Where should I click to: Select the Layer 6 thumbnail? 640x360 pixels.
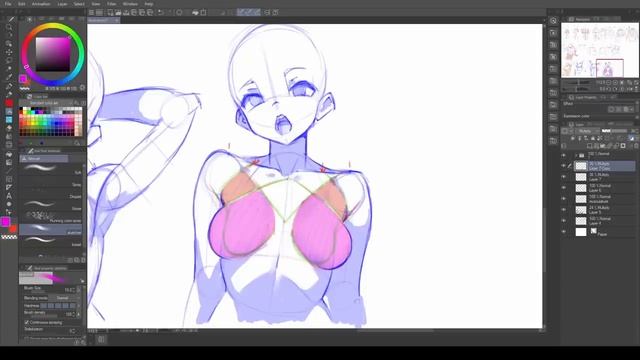pyautogui.click(x=581, y=188)
